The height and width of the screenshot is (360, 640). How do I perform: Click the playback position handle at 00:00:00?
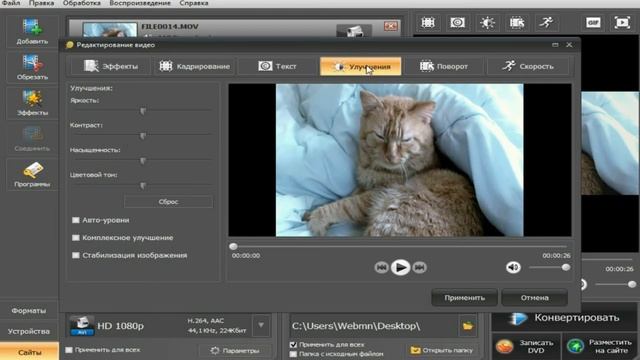pos(233,246)
